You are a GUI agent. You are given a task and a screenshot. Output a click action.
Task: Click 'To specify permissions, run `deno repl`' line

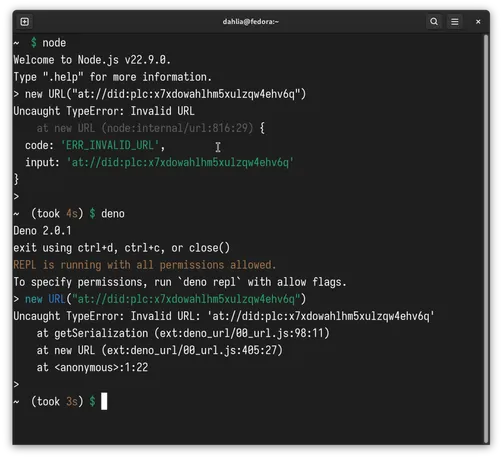(x=180, y=282)
